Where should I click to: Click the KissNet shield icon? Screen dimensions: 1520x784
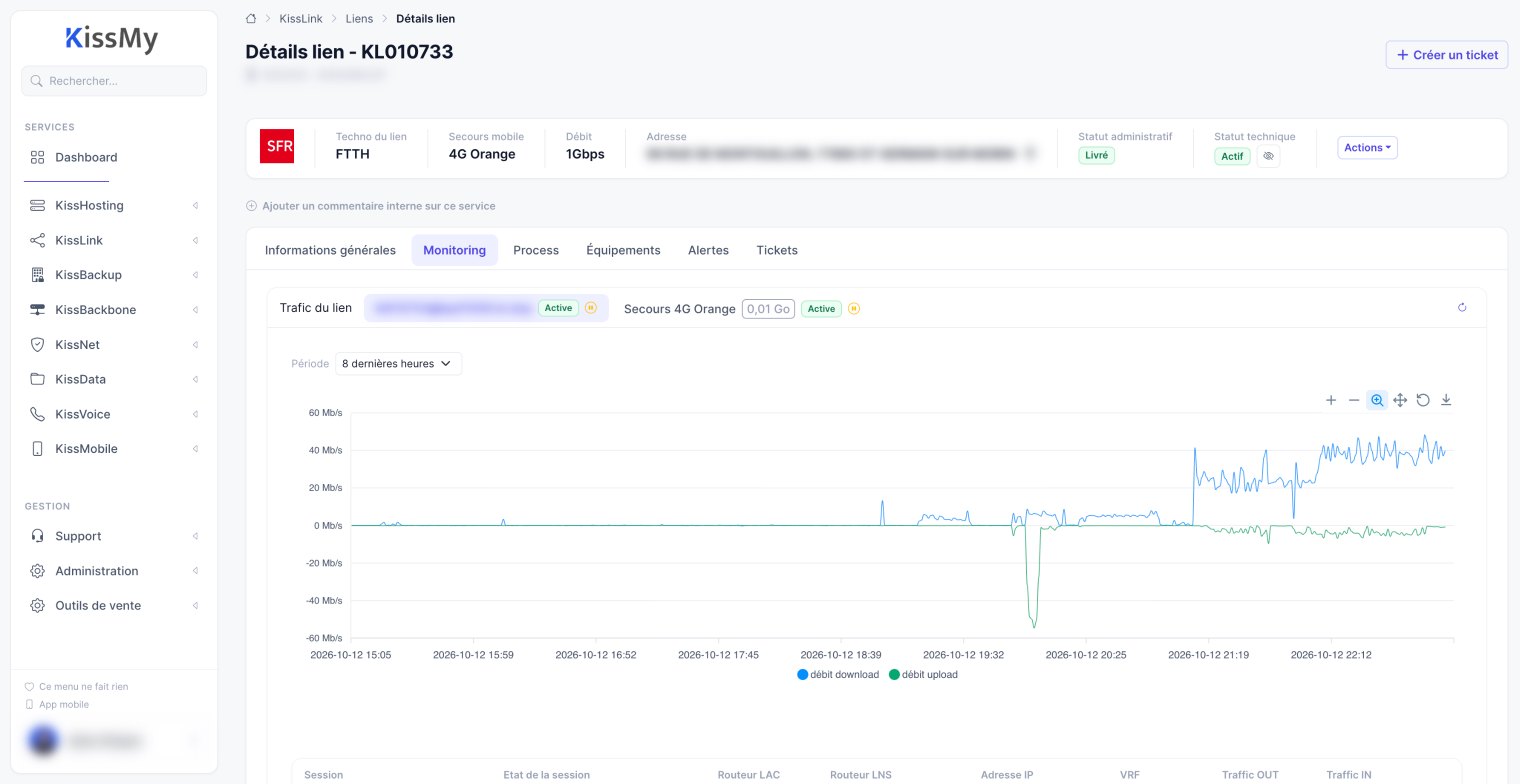tap(37, 344)
